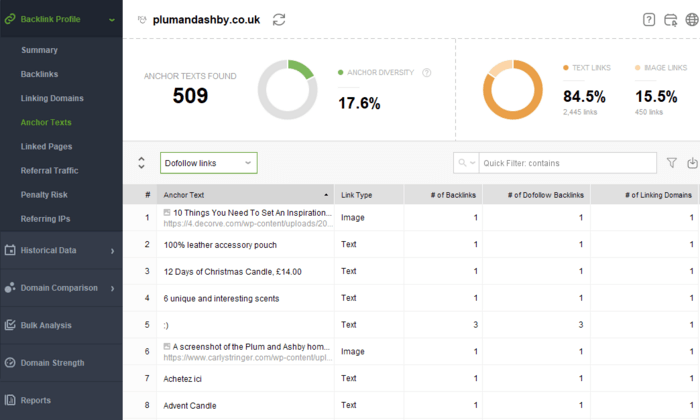This screenshot has width=700, height=420.
Task: Open the help question-mark icon in header
Action: click(649, 20)
